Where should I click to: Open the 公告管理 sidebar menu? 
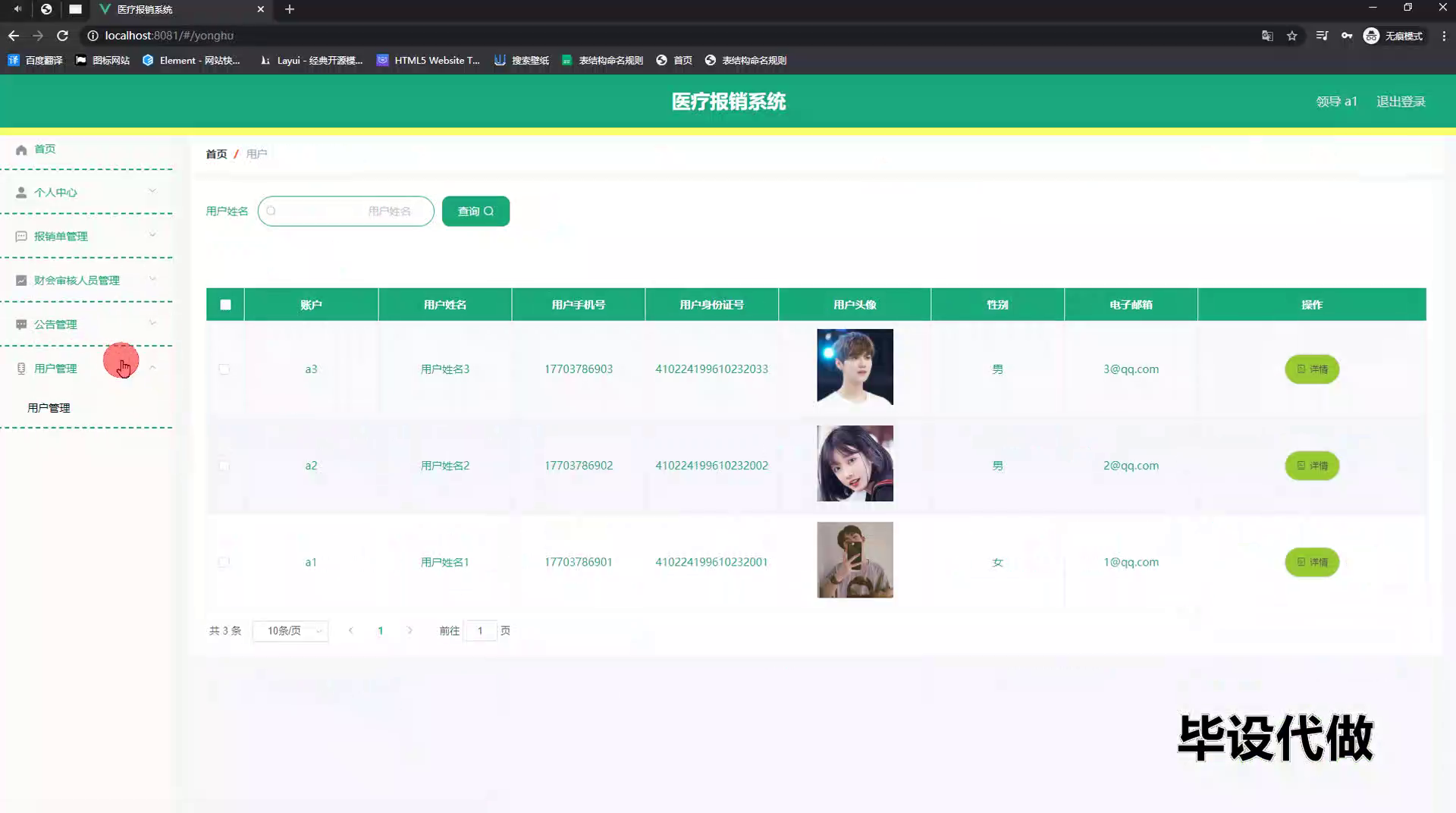click(x=86, y=325)
